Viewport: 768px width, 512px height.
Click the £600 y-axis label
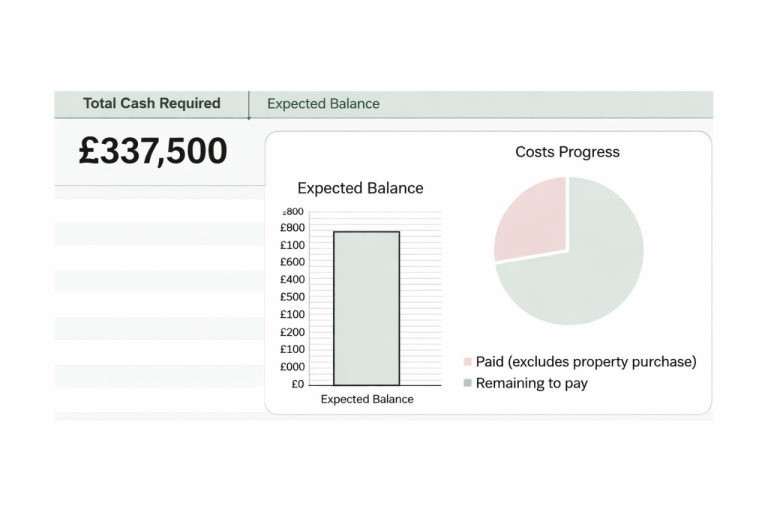(x=292, y=262)
